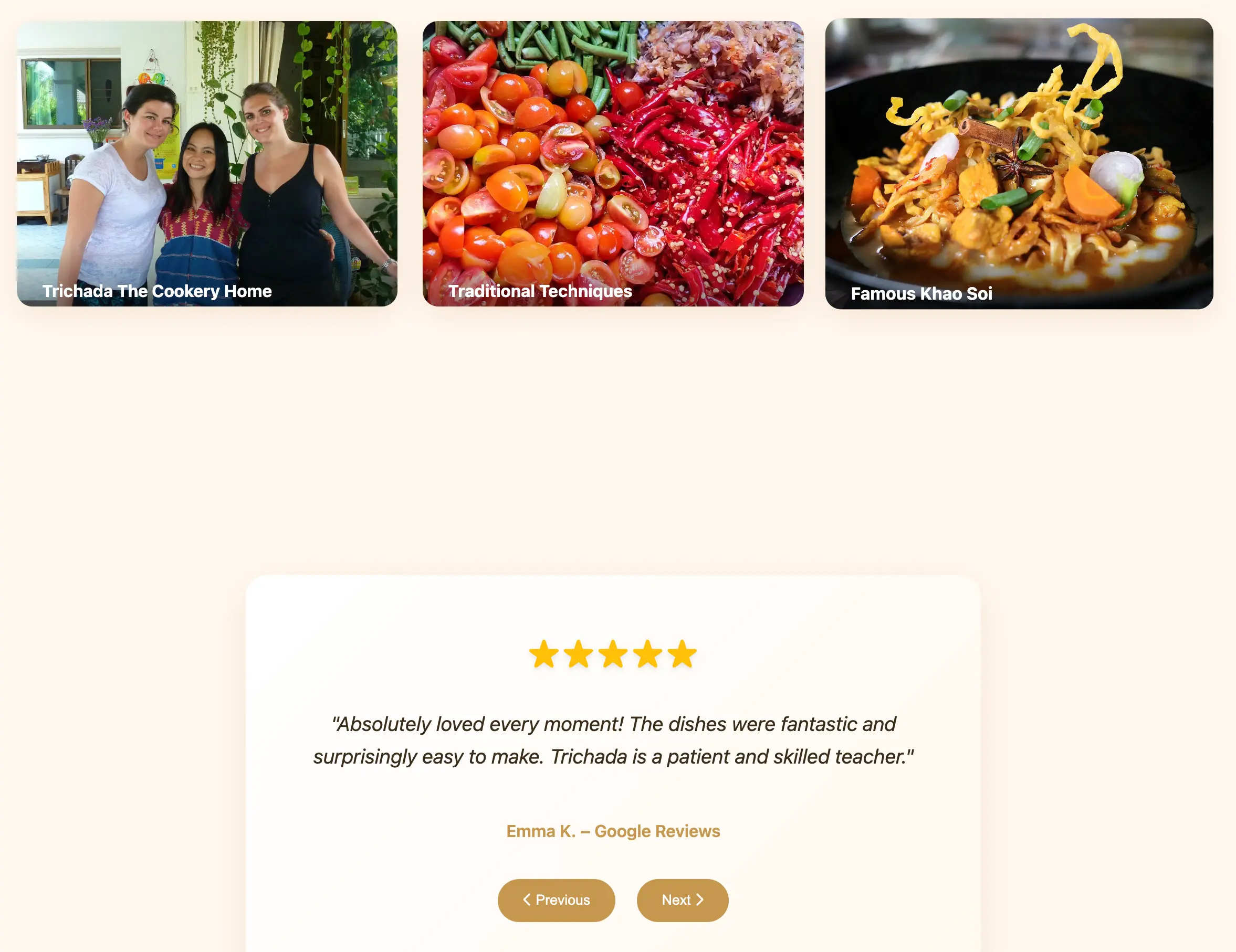The width and height of the screenshot is (1236, 952).
Task: Click the 'Famous Khao Soi' caption text
Action: [921, 293]
